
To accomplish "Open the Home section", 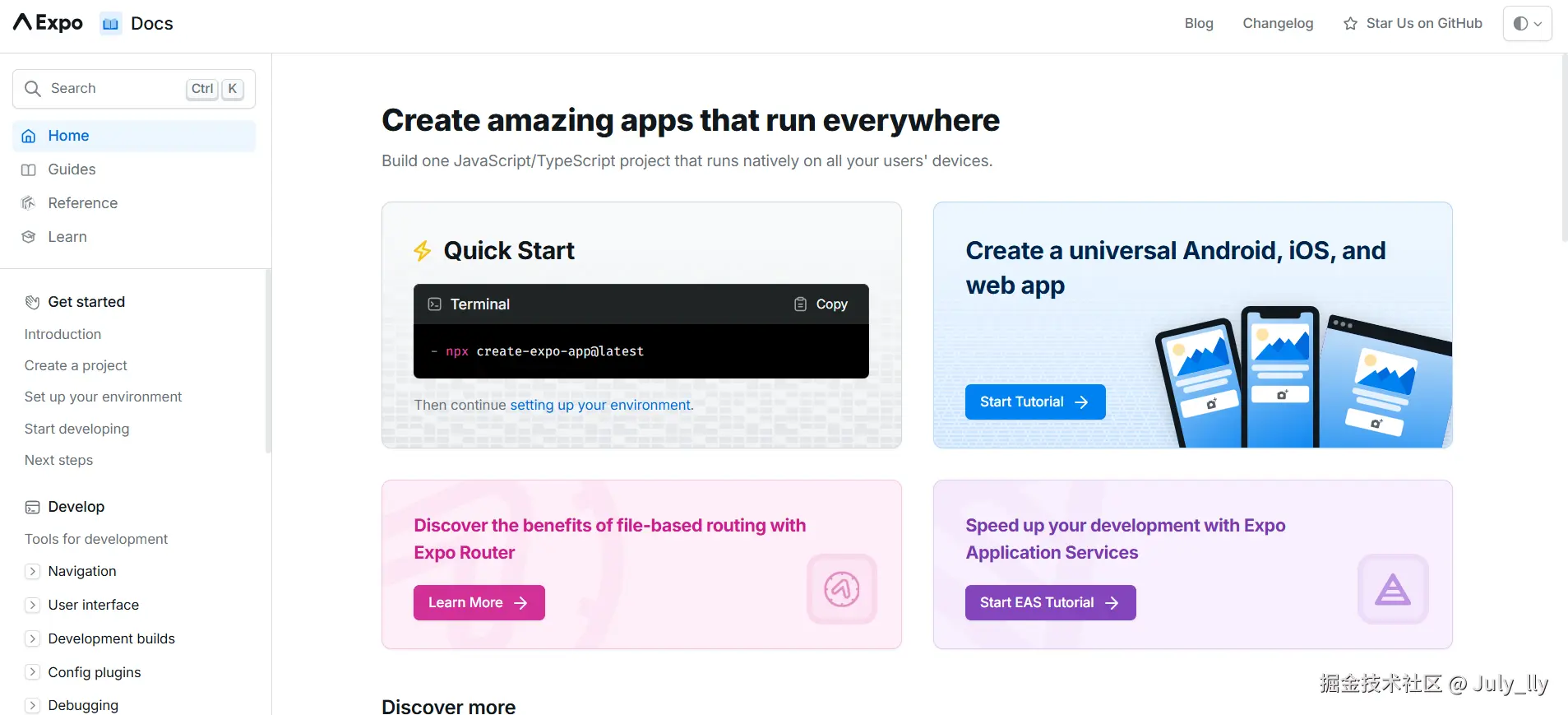I will (x=134, y=137).
